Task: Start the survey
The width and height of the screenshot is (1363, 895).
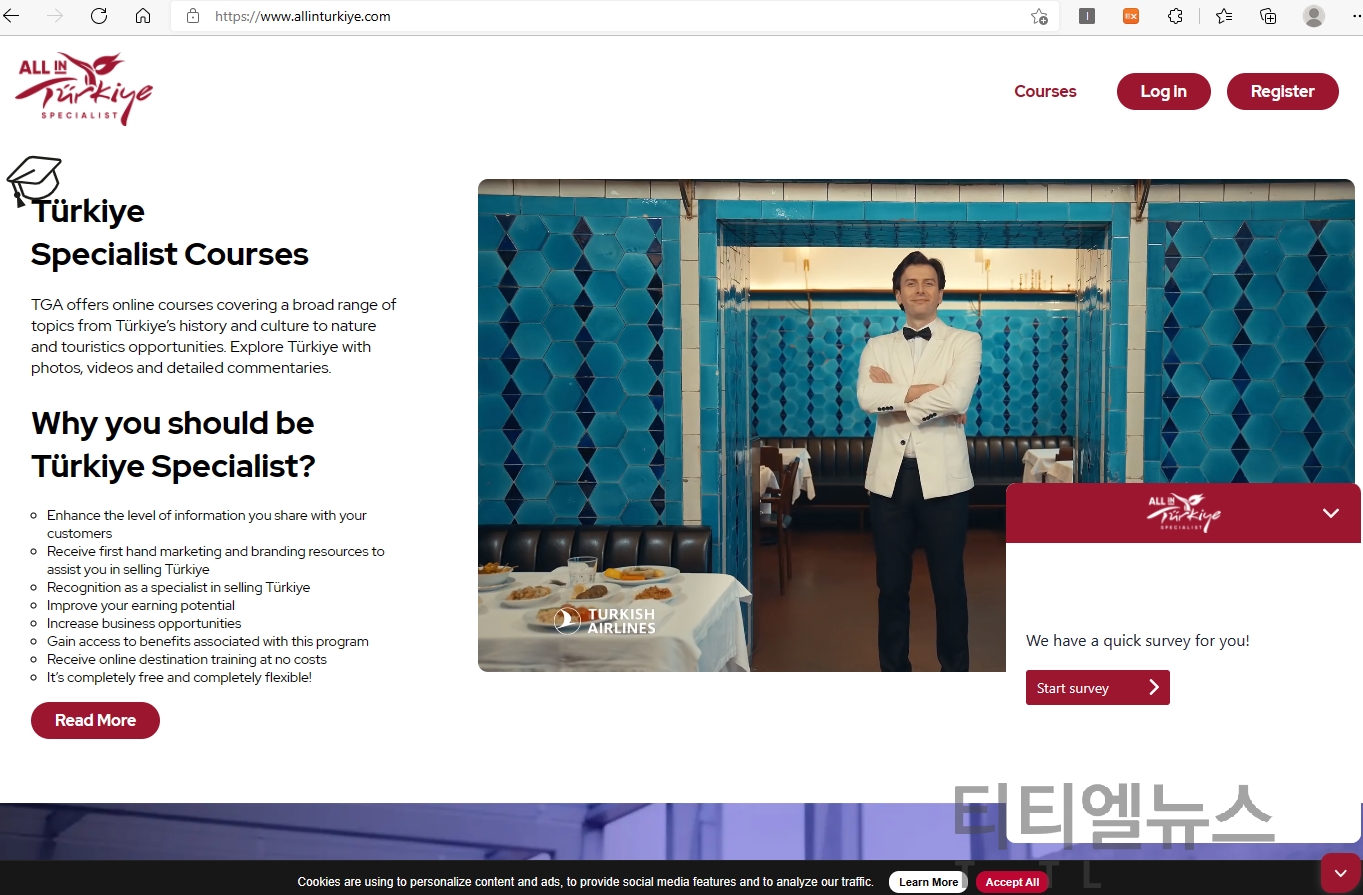Action: tap(1097, 688)
